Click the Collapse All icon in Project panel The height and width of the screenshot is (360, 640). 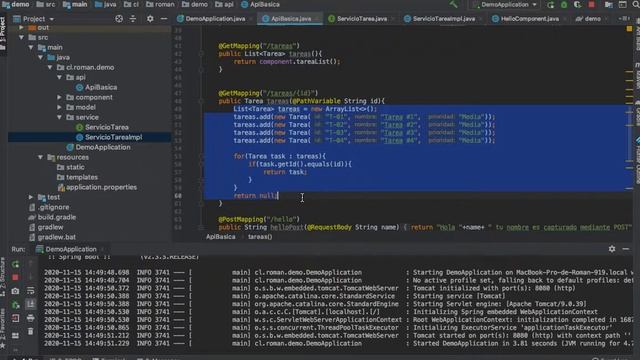(x=133, y=19)
